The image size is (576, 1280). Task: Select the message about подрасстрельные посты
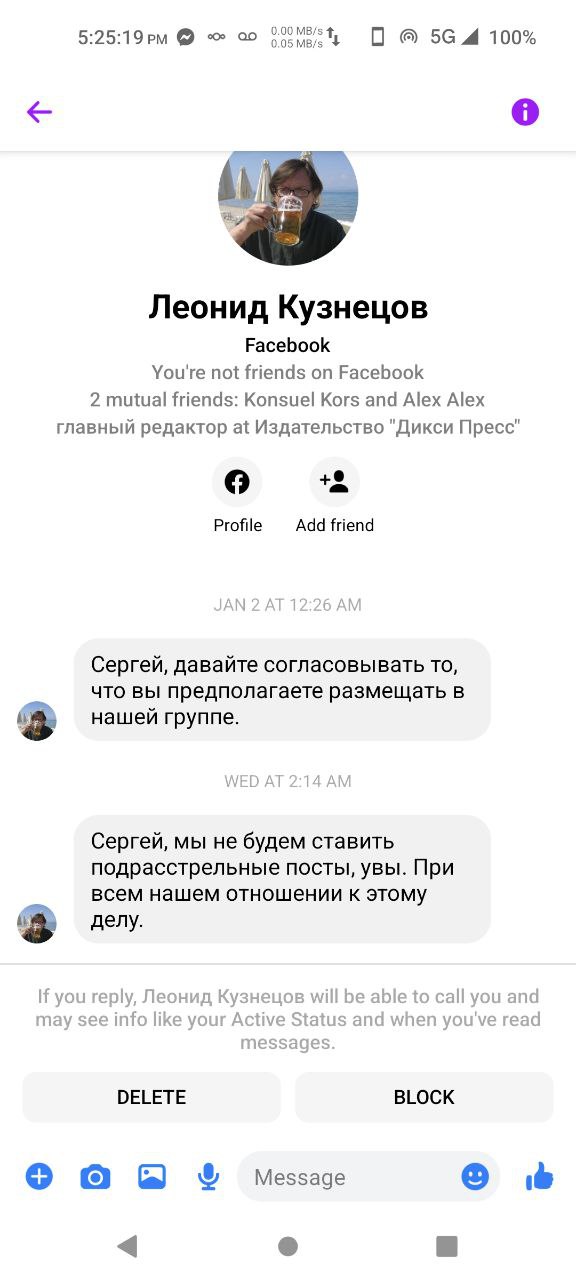point(282,879)
